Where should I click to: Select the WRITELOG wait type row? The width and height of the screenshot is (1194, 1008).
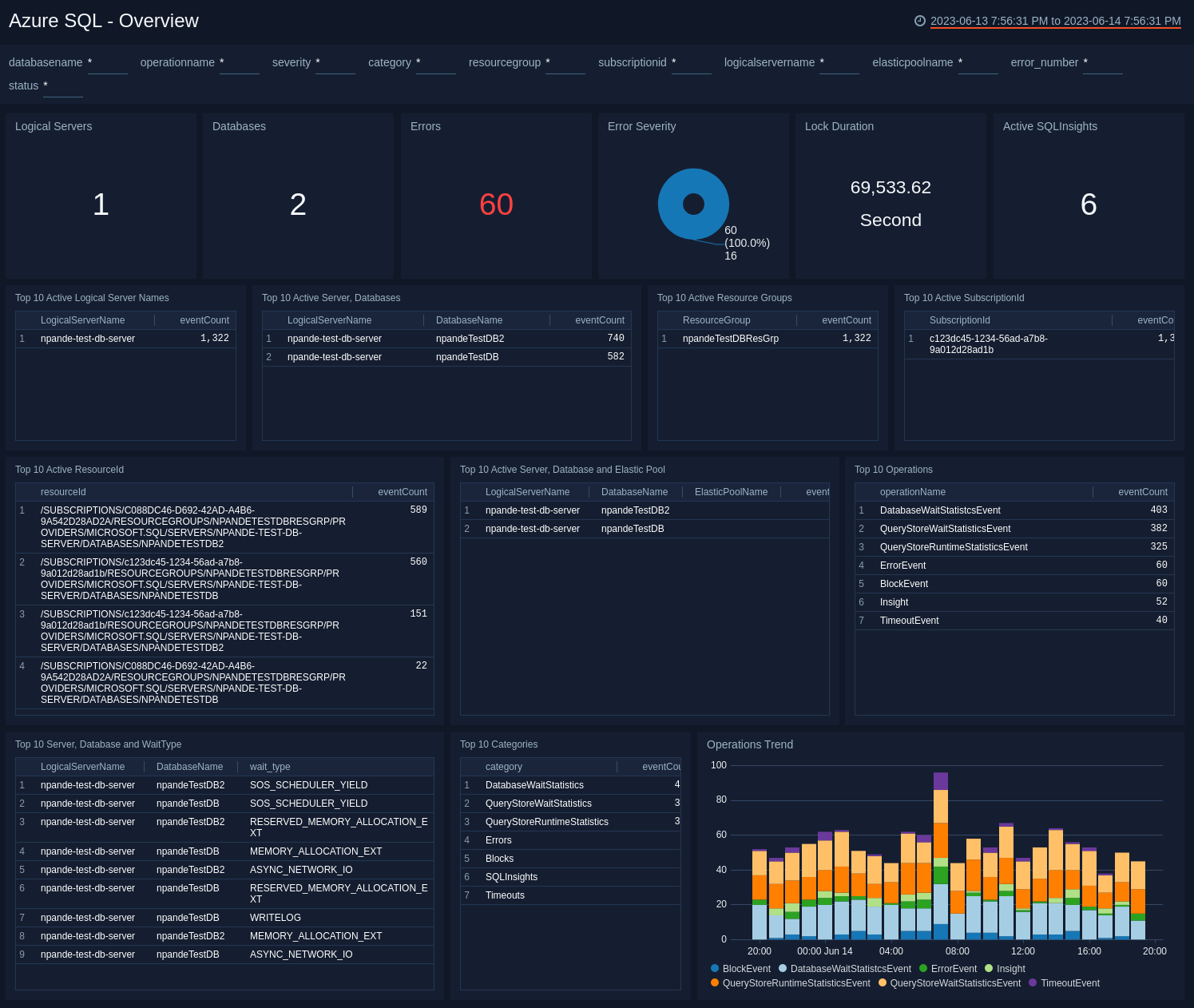(x=224, y=918)
